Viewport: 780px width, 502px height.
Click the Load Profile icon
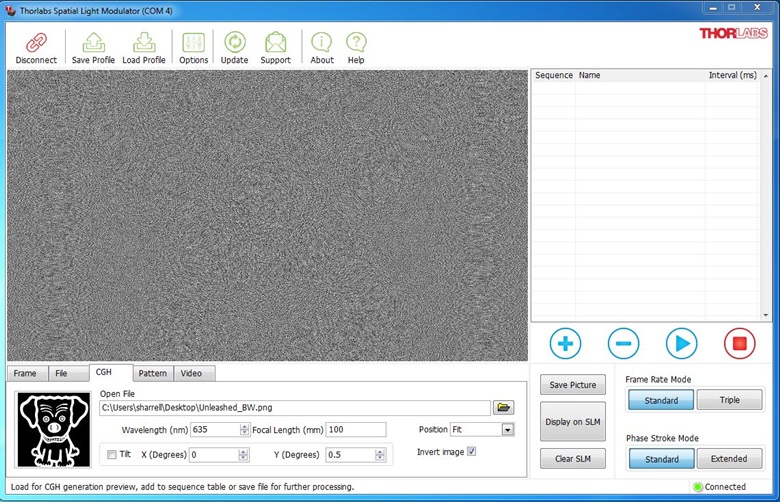(x=144, y=43)
